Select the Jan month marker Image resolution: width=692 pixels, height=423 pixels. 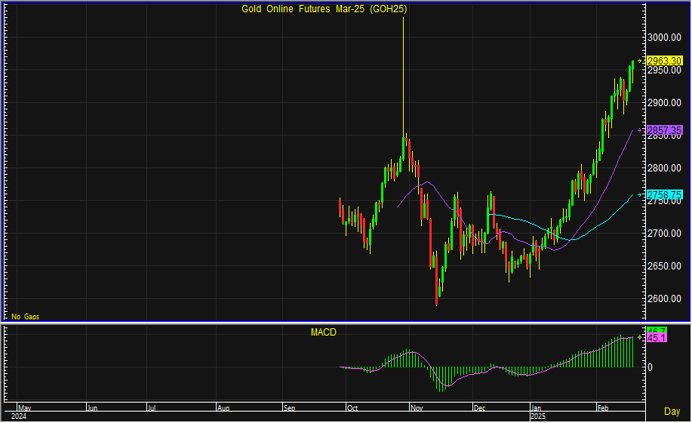(x=537, y=409)
